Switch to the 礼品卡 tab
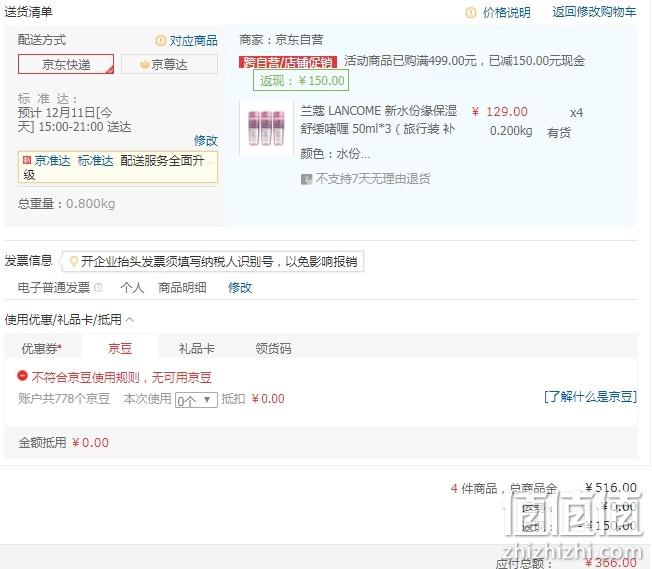Screen dimensions: 652x569 click(x=197, y=349)
